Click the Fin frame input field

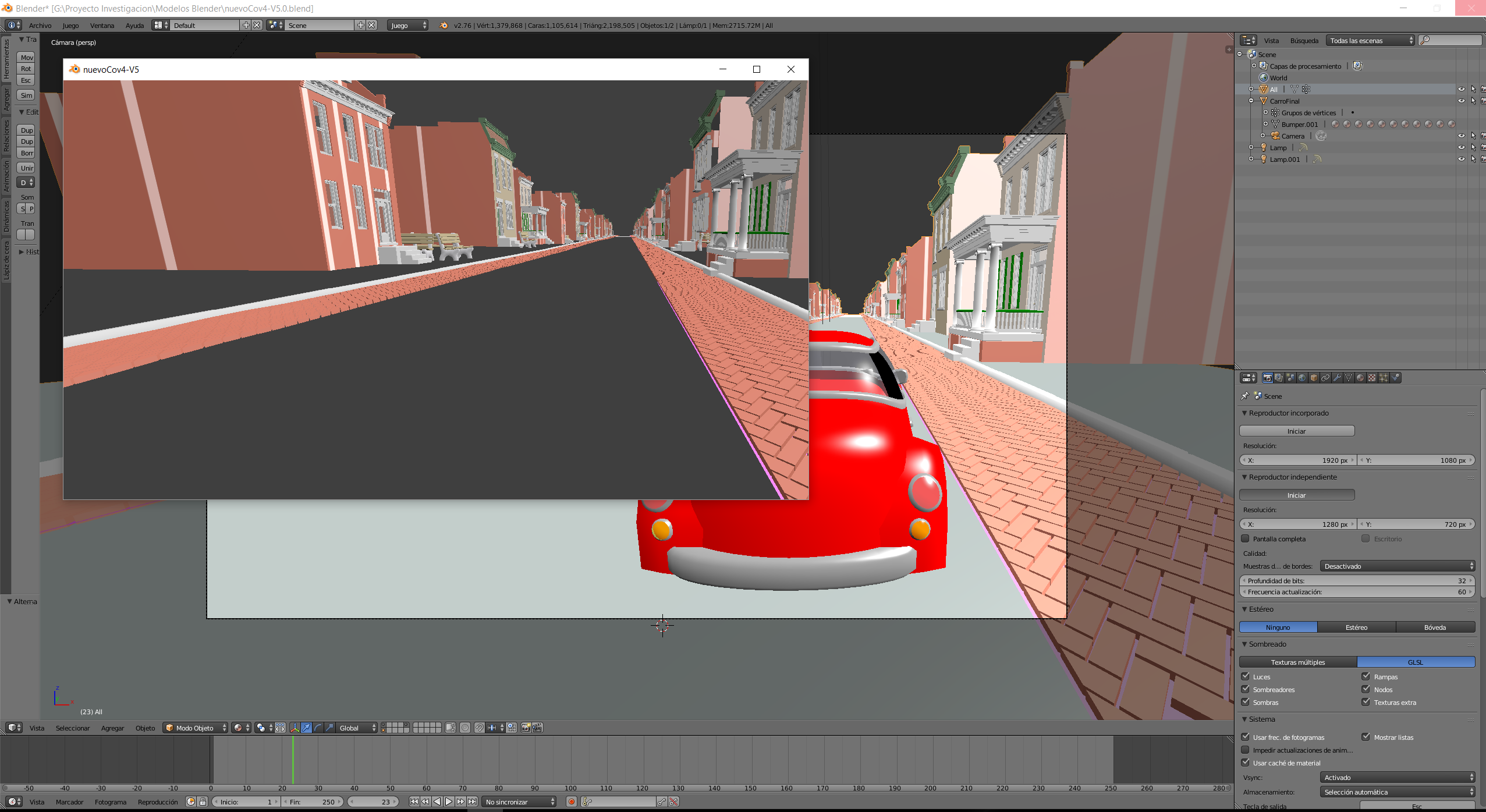point(312,802)
